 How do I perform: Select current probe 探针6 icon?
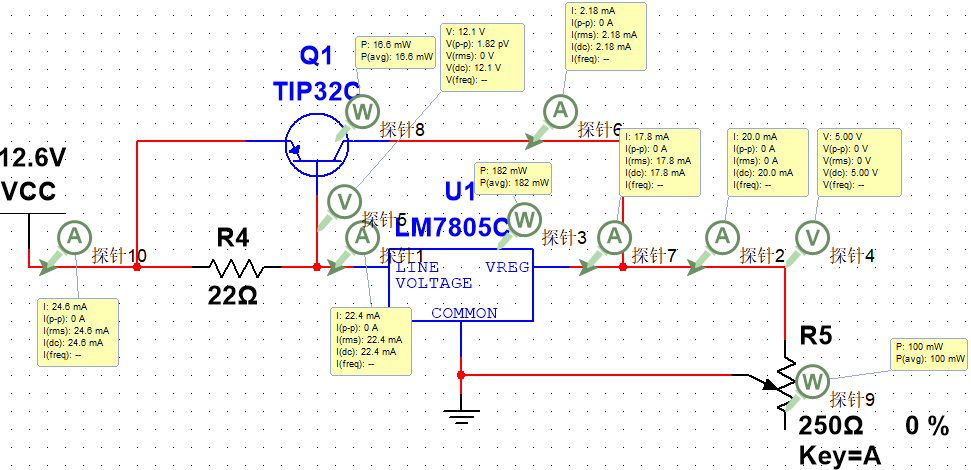point(560,111)
